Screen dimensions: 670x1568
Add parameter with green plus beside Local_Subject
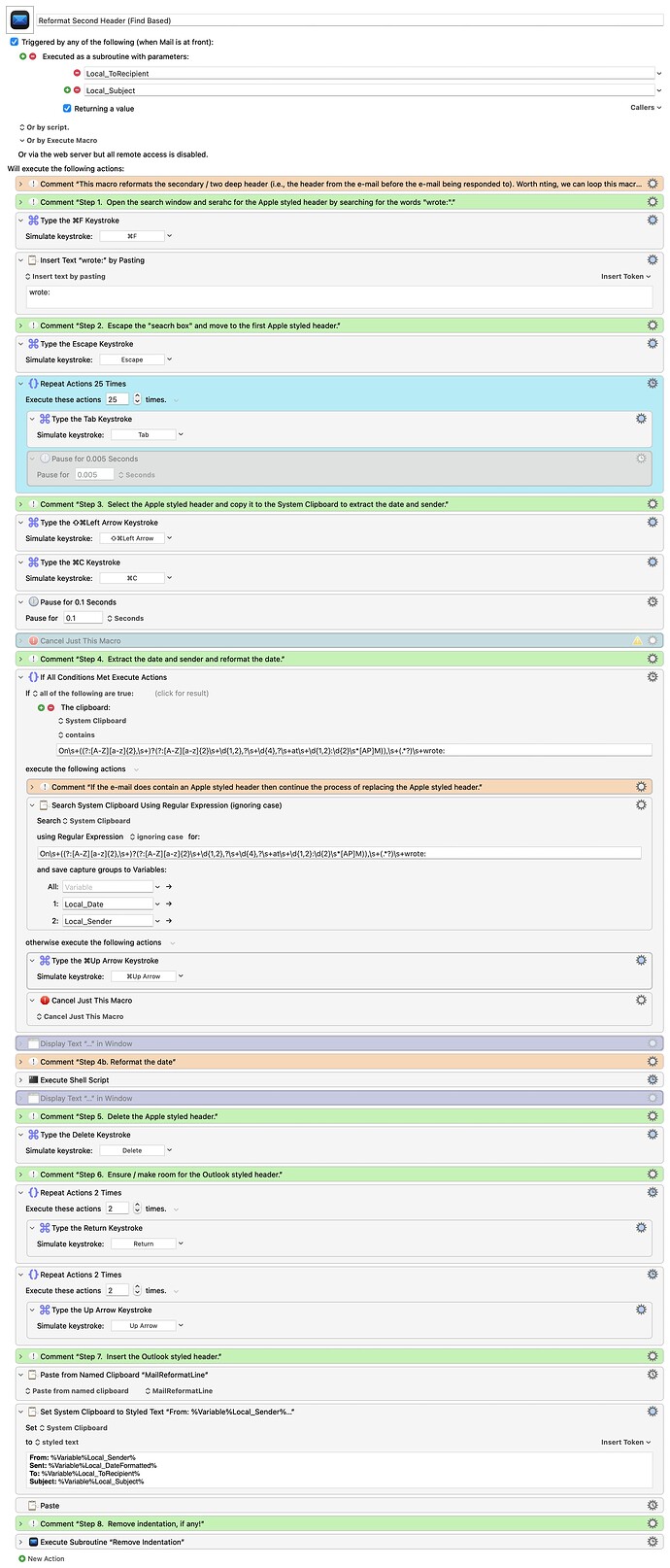[x=68, y=90]
